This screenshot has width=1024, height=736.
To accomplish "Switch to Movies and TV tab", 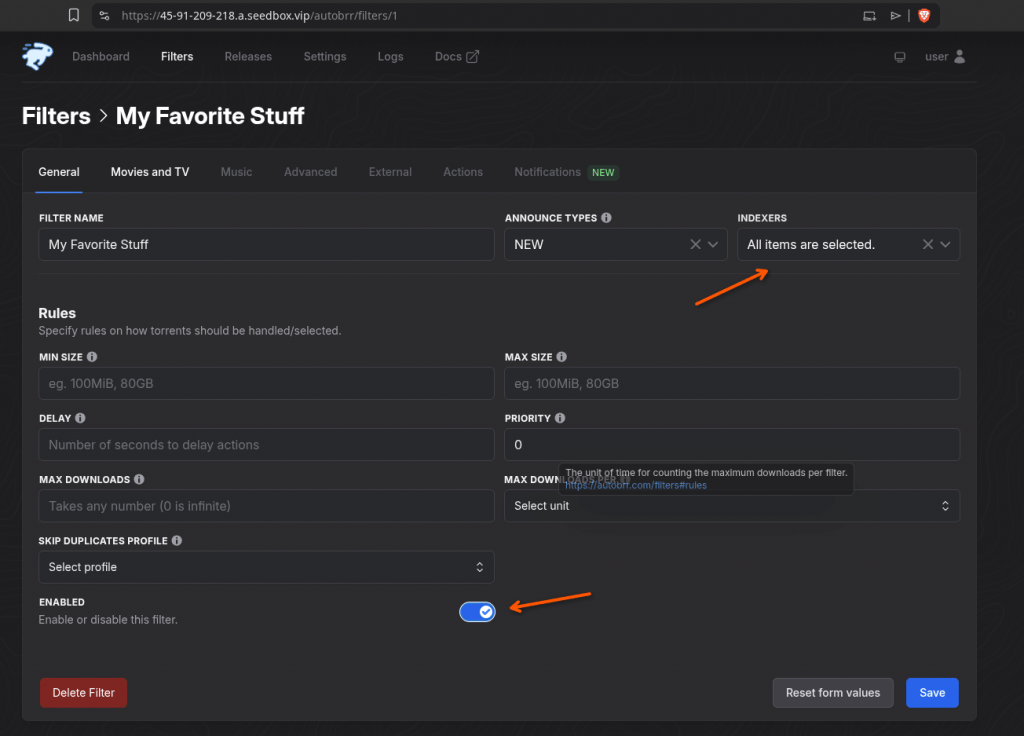I will click(x=150, y=172).
